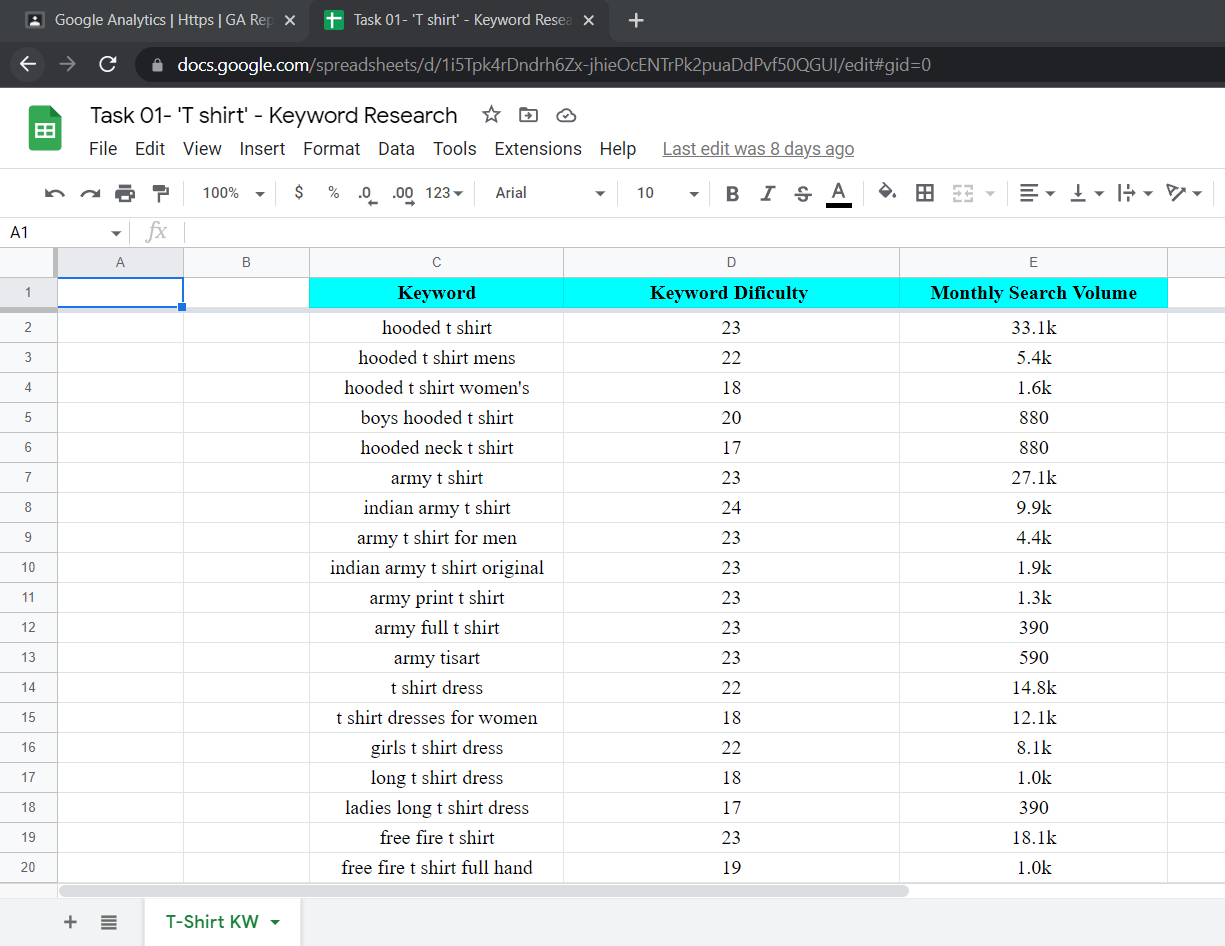Open the zoom 100% dropdown
The image size is (1225, 946).
pos(233,193)
